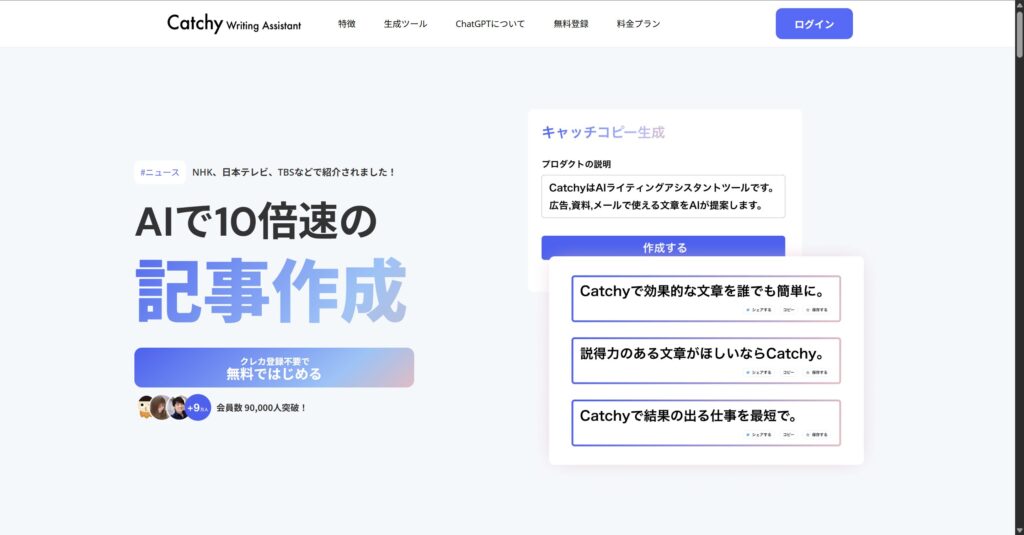Click the キャッチコピー生成 heading
Image resolution: width=1024 pixels, height=535 pixels.
click(603, 133)
